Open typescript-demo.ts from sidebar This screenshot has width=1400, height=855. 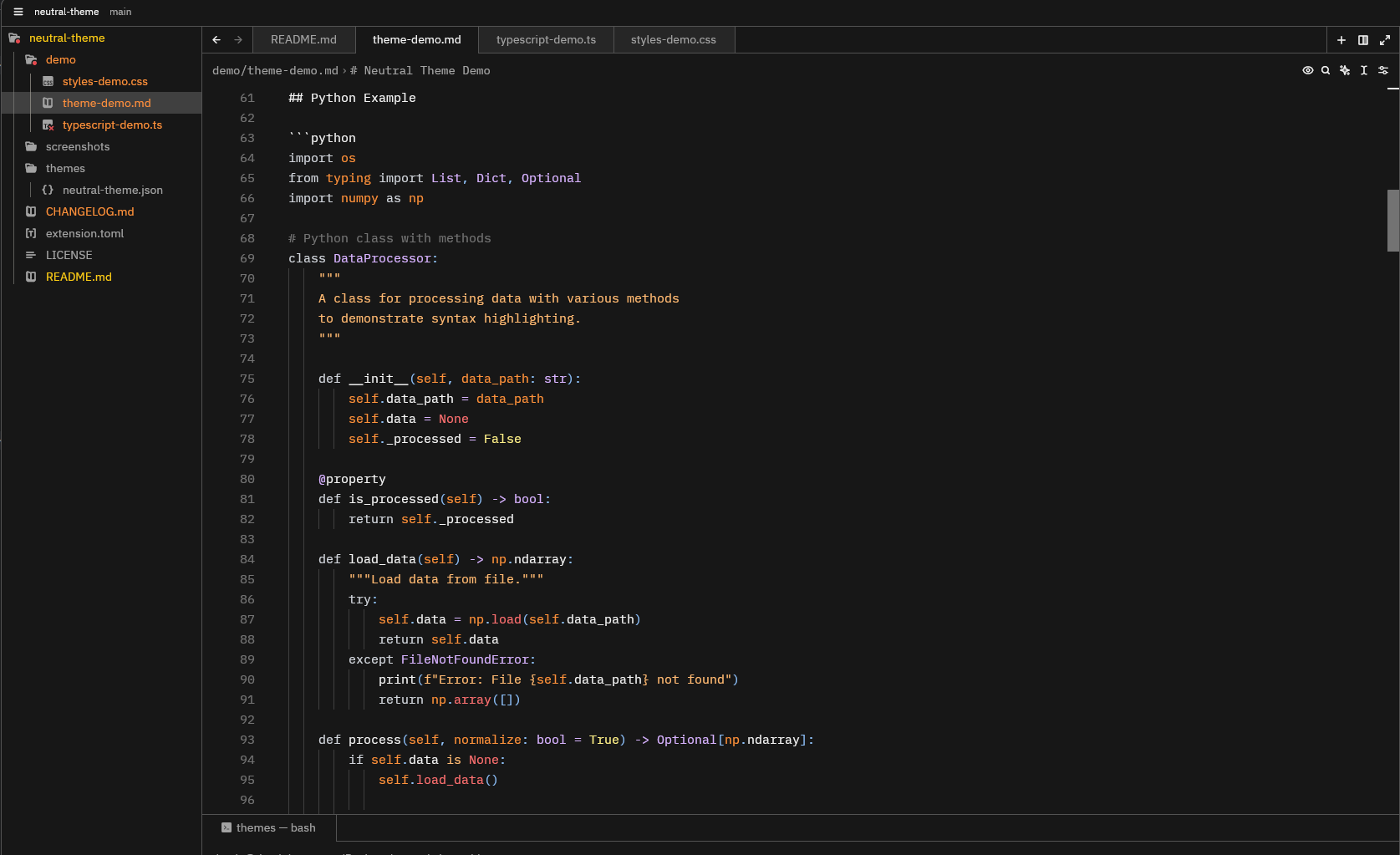click(112, 125)
